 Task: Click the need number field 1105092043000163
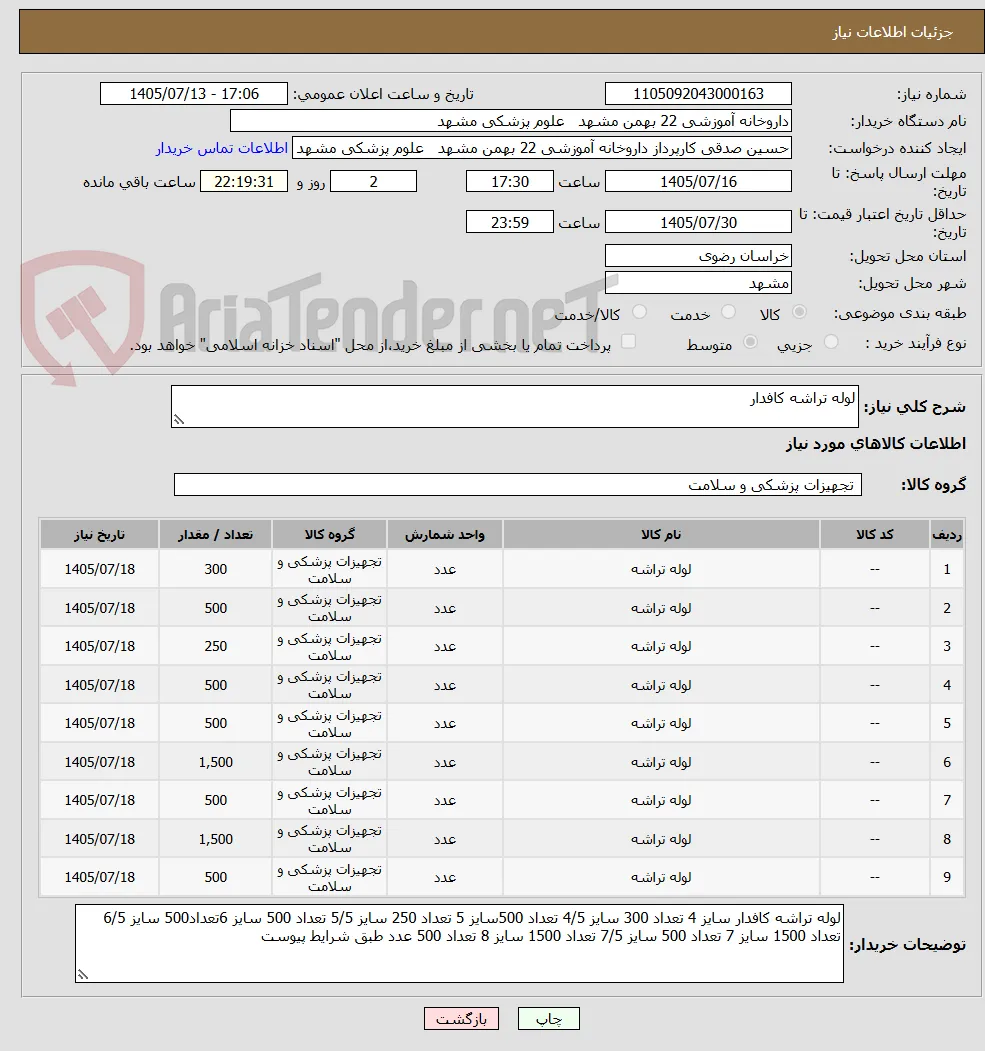[x=698, y=94]
